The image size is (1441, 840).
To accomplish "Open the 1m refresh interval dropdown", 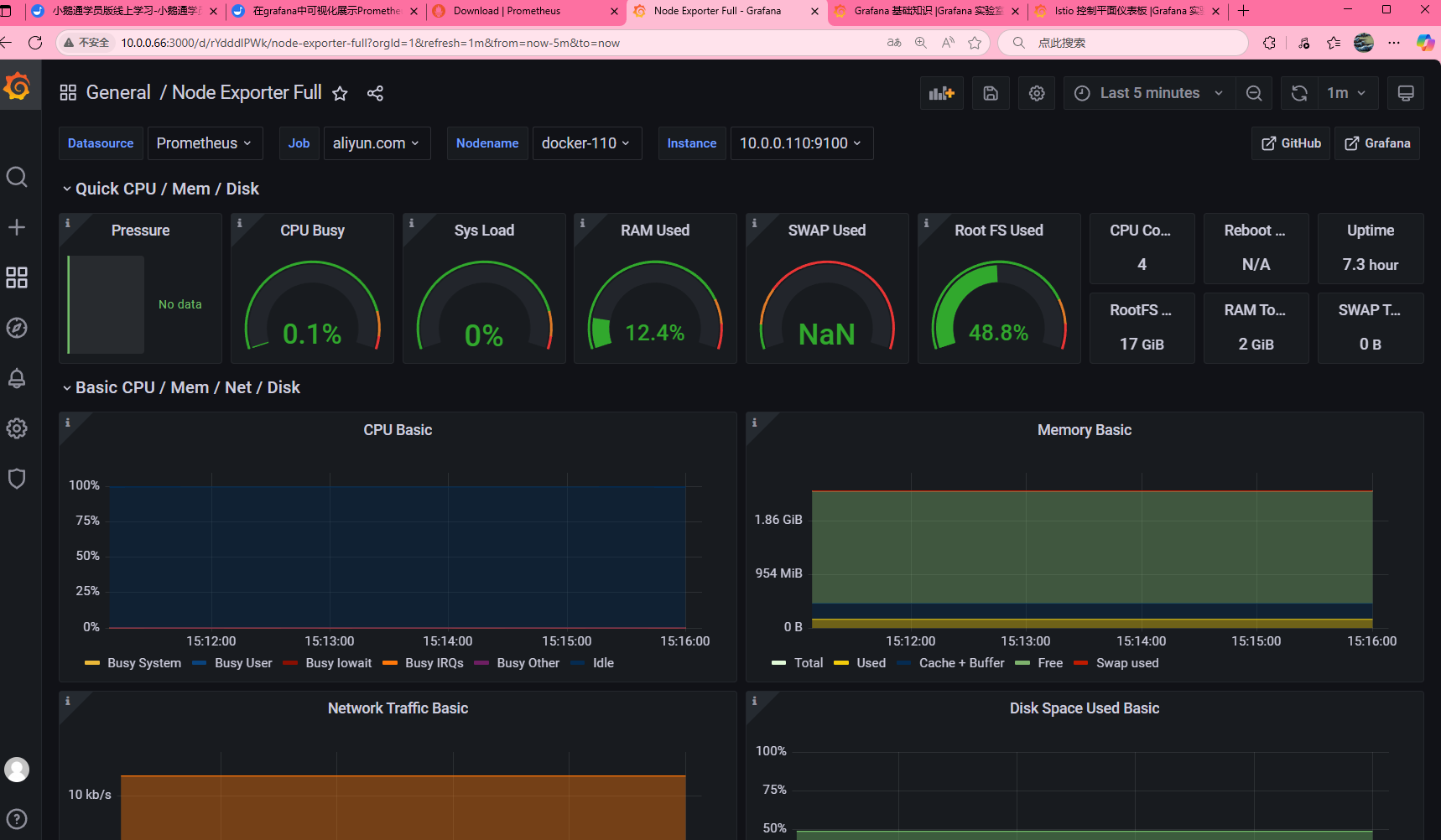I will (x=1347, y=93).
